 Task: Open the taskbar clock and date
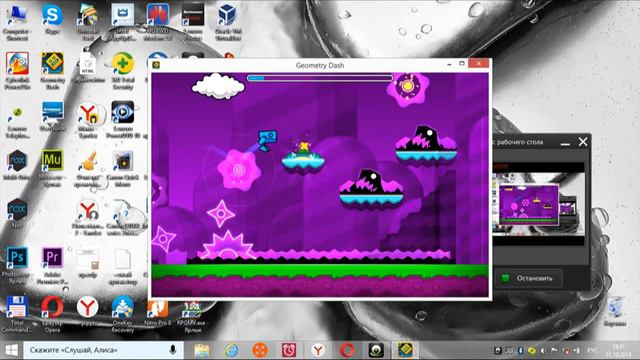pos(618,350)
